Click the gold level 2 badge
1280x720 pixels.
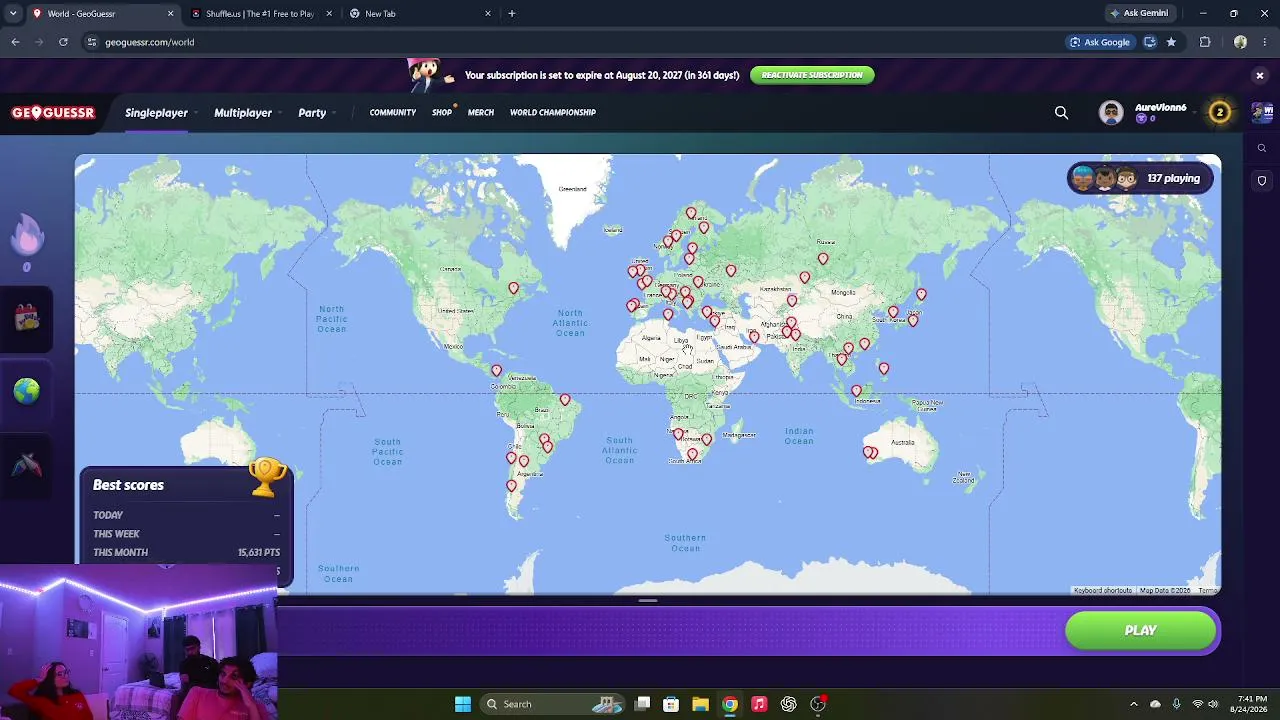[x=1219, y=112]
